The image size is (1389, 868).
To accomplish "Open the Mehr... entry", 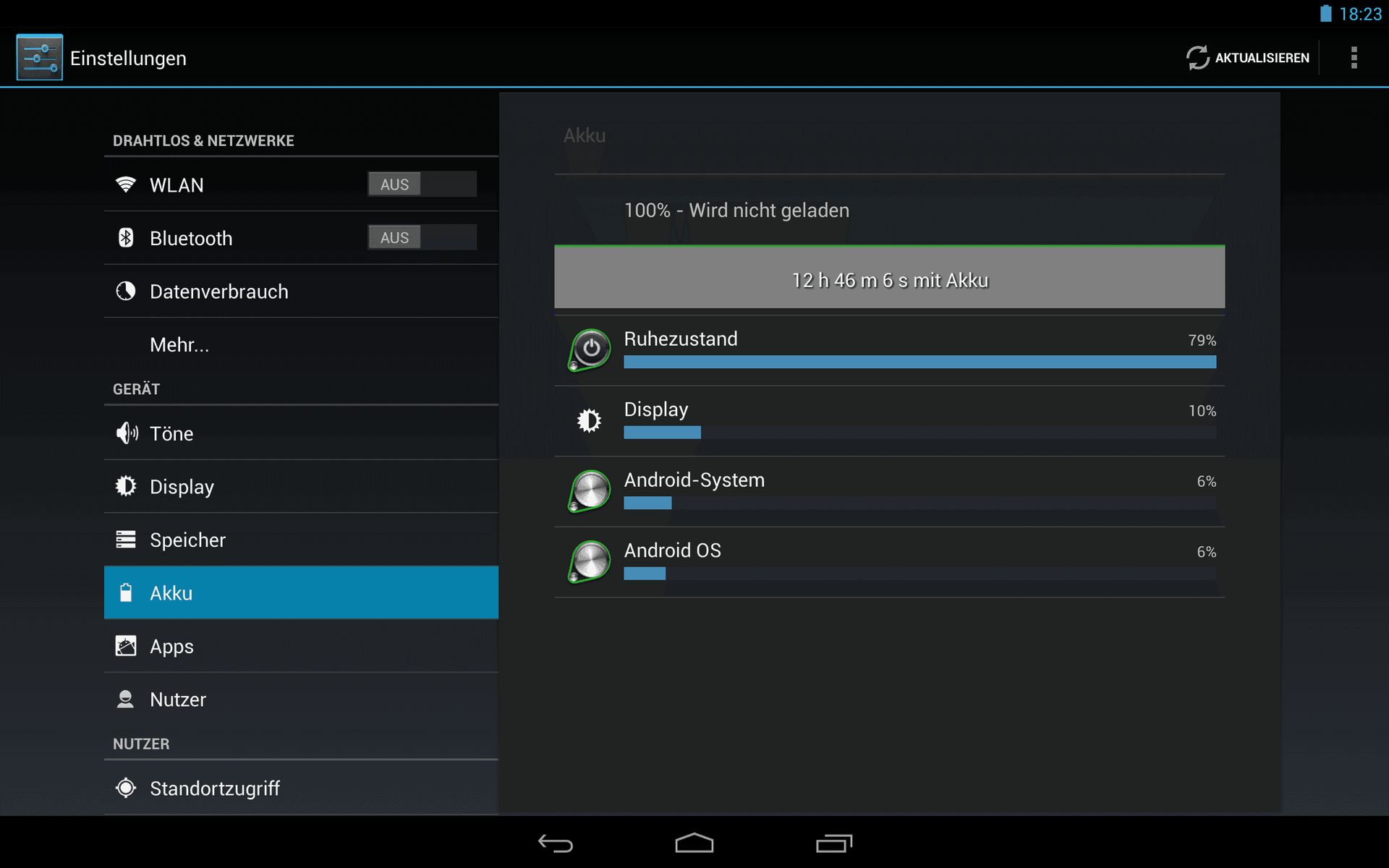I will [301, 344].
